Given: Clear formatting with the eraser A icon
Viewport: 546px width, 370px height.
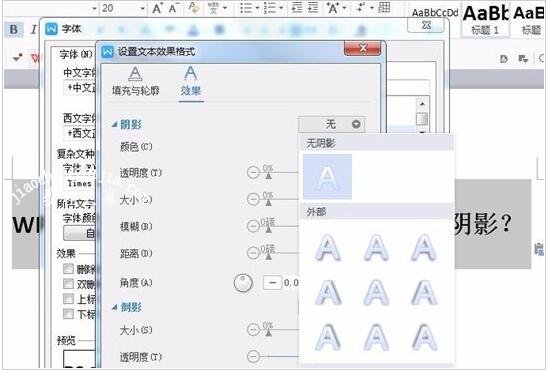Looking at the screenshot, I should tap(194, 8).
